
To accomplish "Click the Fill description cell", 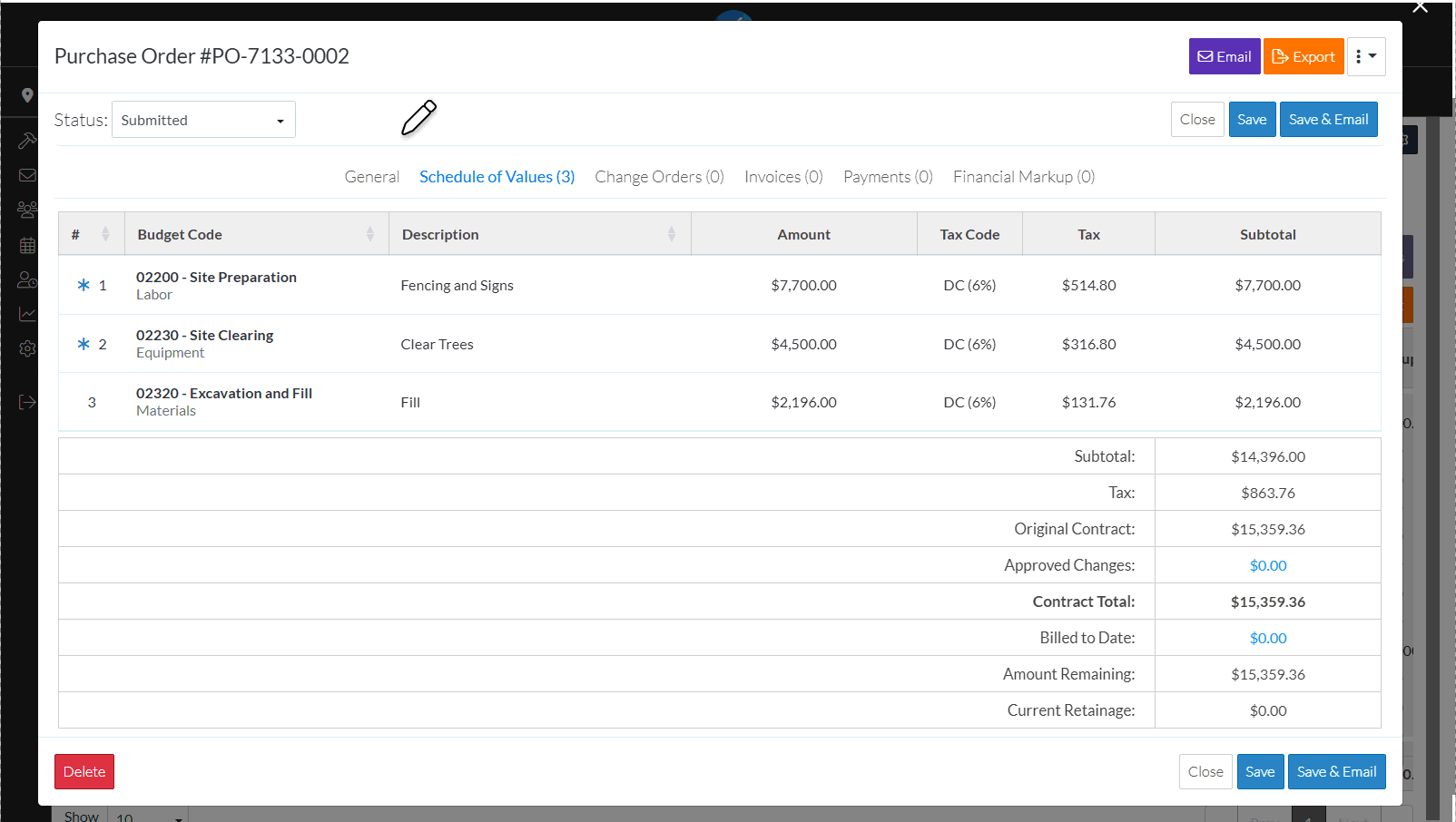I will pos(410,402).
